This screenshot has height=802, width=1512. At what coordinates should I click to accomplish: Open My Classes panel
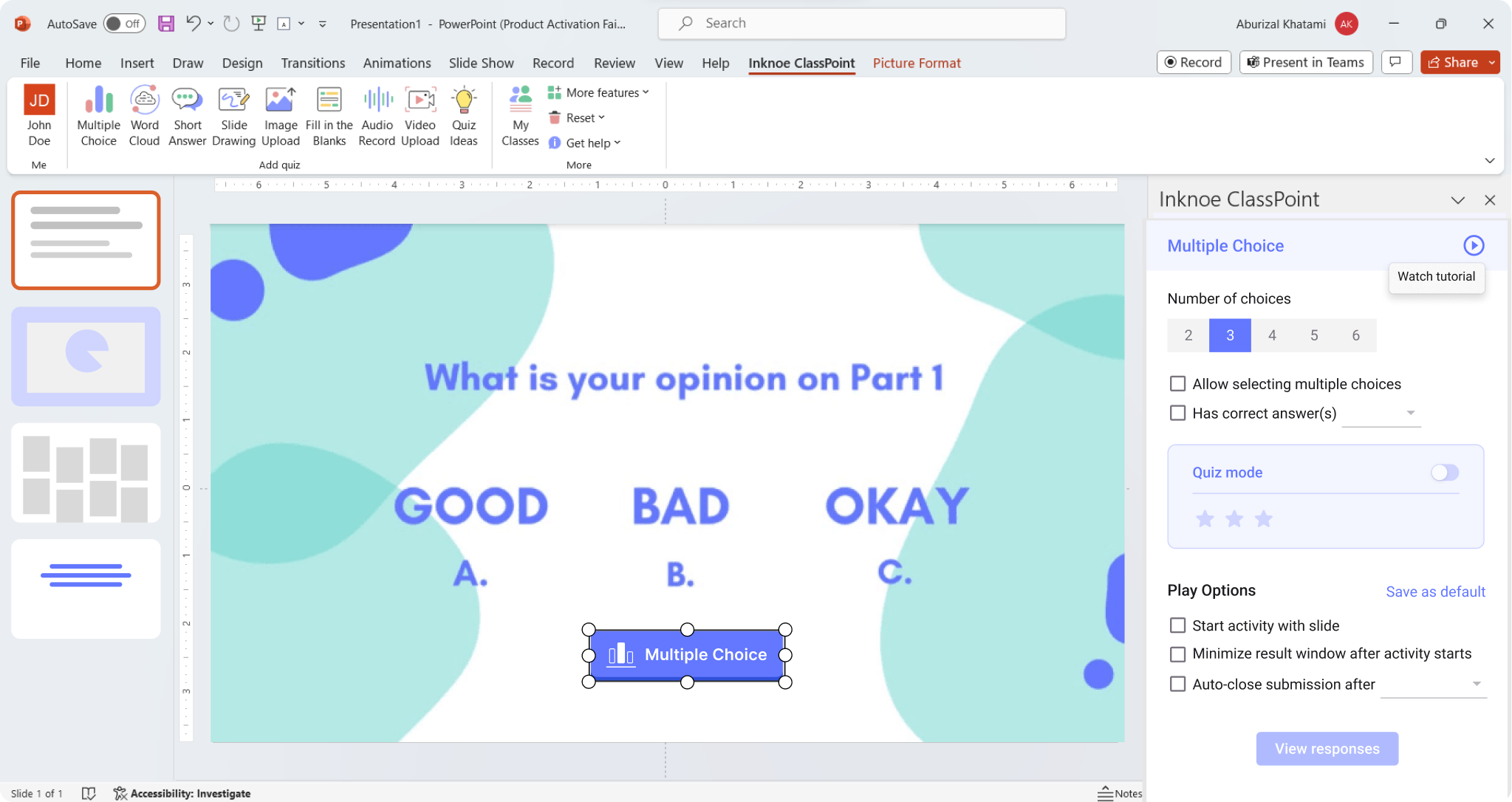[x=519, y=114]
